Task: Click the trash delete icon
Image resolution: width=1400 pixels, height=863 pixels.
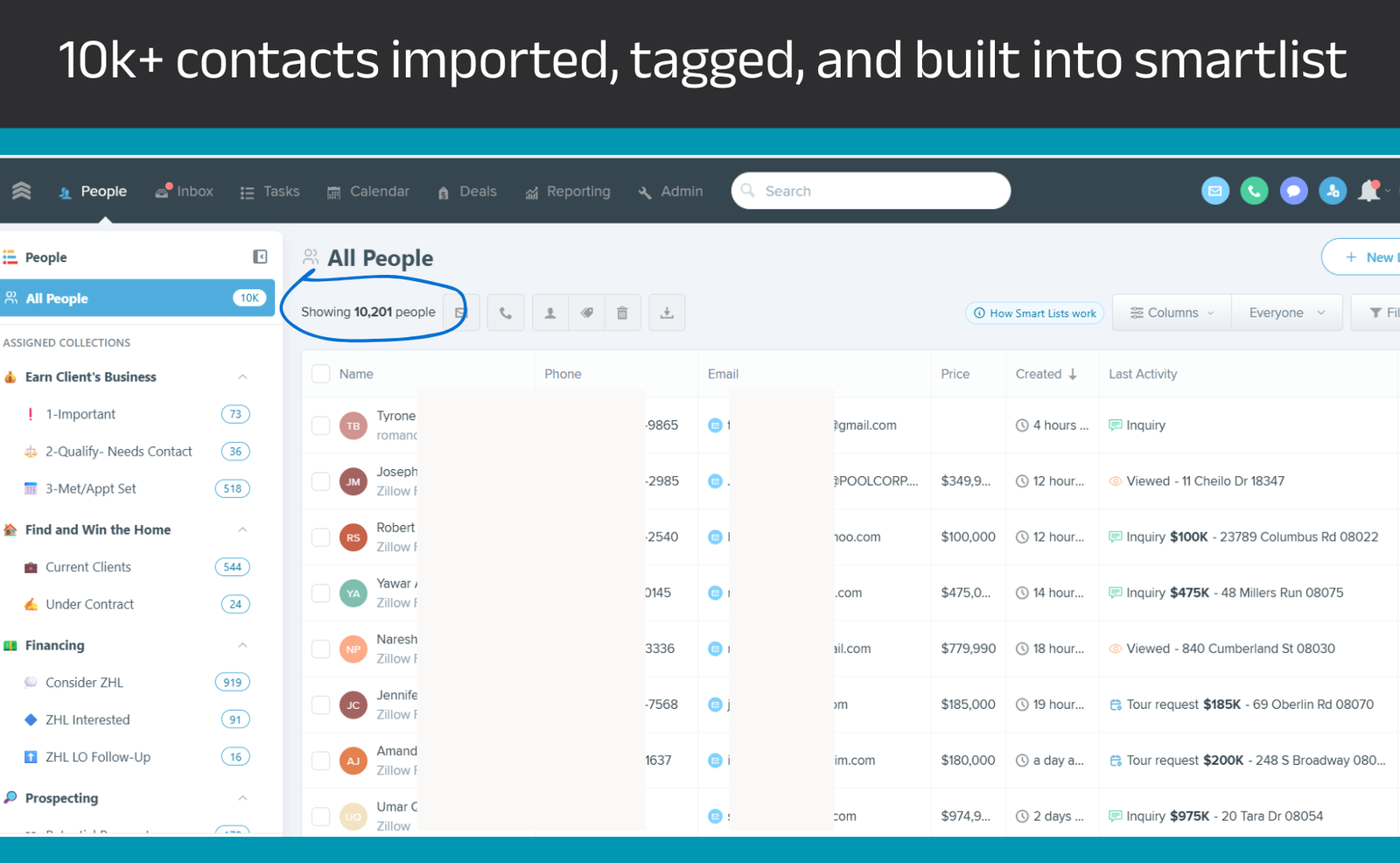Action: pyautogui.click(x=622, y=313)
